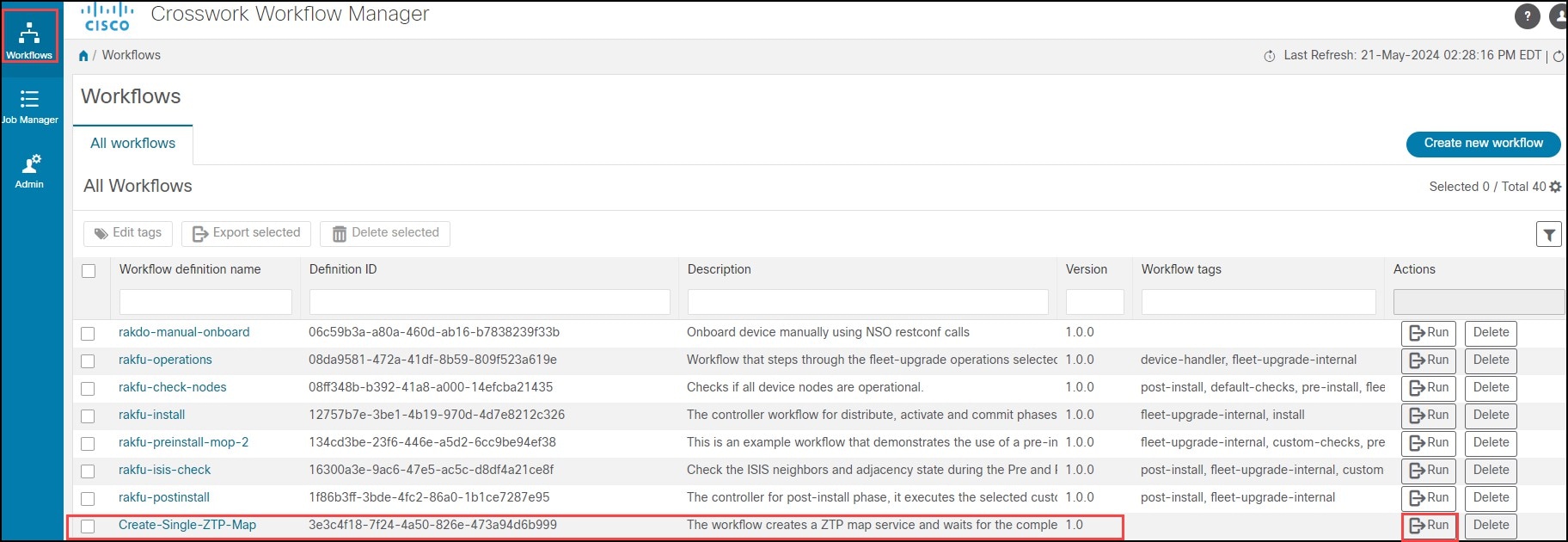The height and width of the screenshot is (542, 1568).
Task: Select the Create-Single-ZTP-Map row checkbox
Action: [x=88, y=527]
